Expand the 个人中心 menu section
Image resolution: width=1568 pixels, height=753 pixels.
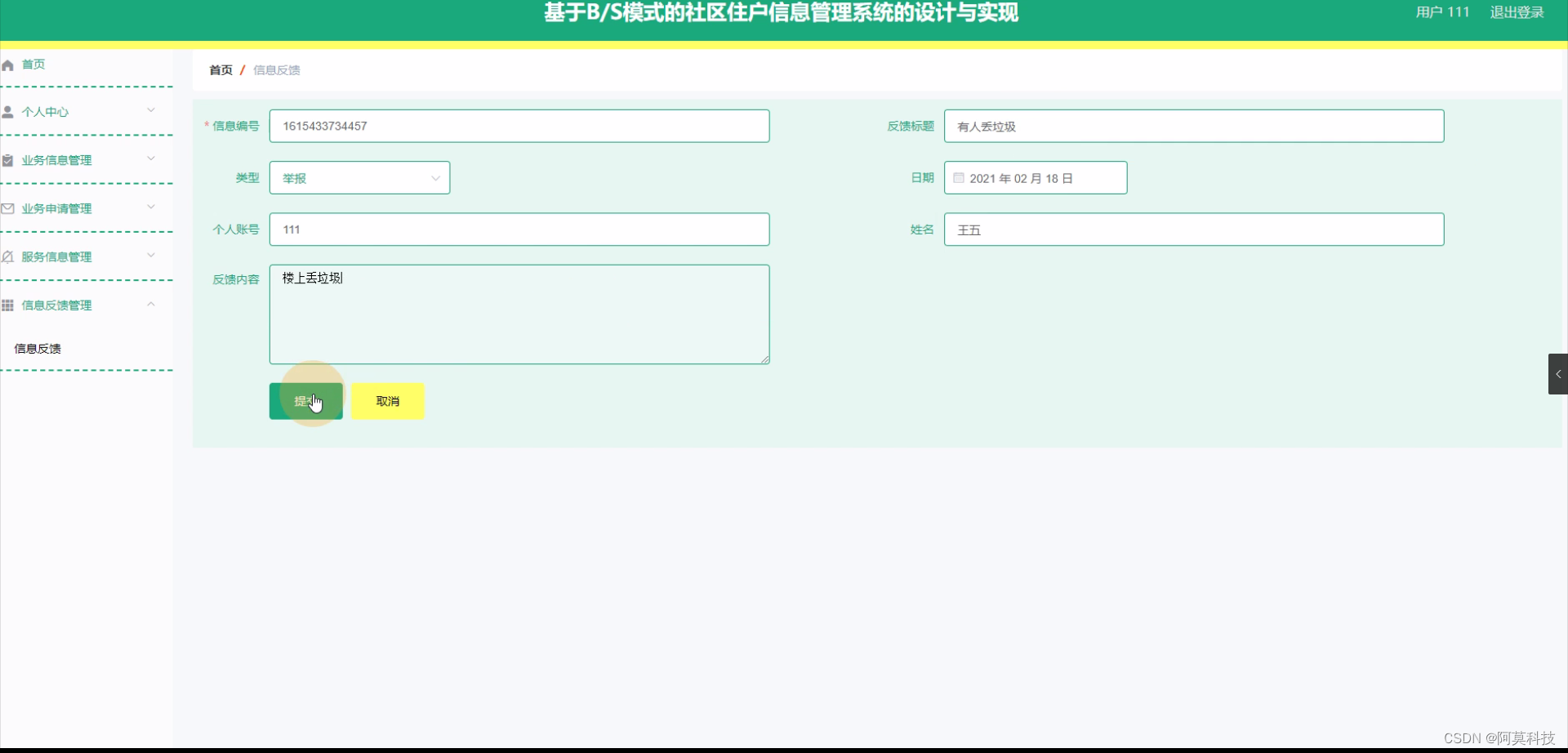[x=151, y=109]
